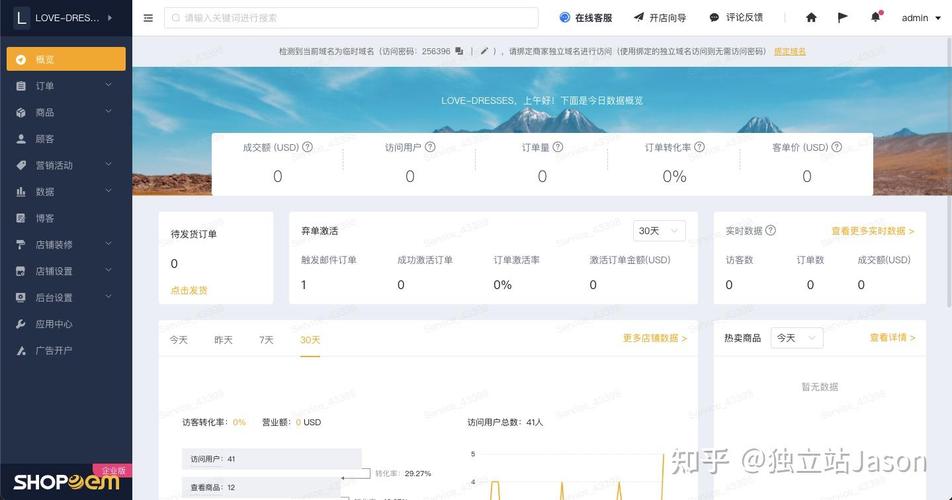Open 在线客服 online support

pos(586,18)
